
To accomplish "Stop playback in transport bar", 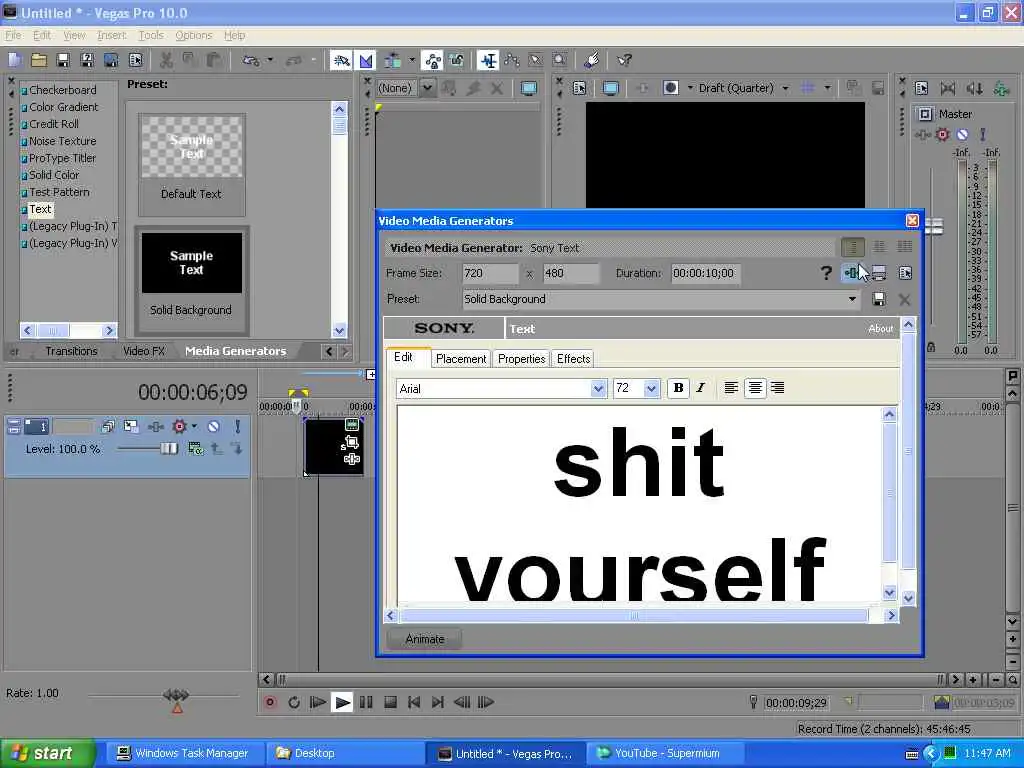I will (x=391, y=702).
